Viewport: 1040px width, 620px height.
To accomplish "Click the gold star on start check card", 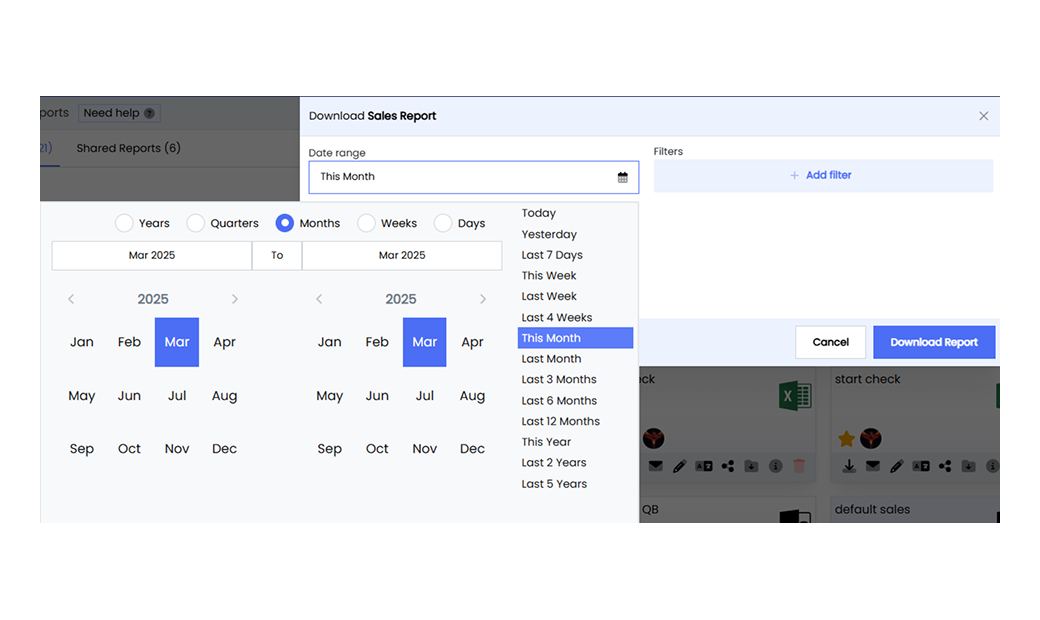I will pyautogui.click(x=846, y=439).
